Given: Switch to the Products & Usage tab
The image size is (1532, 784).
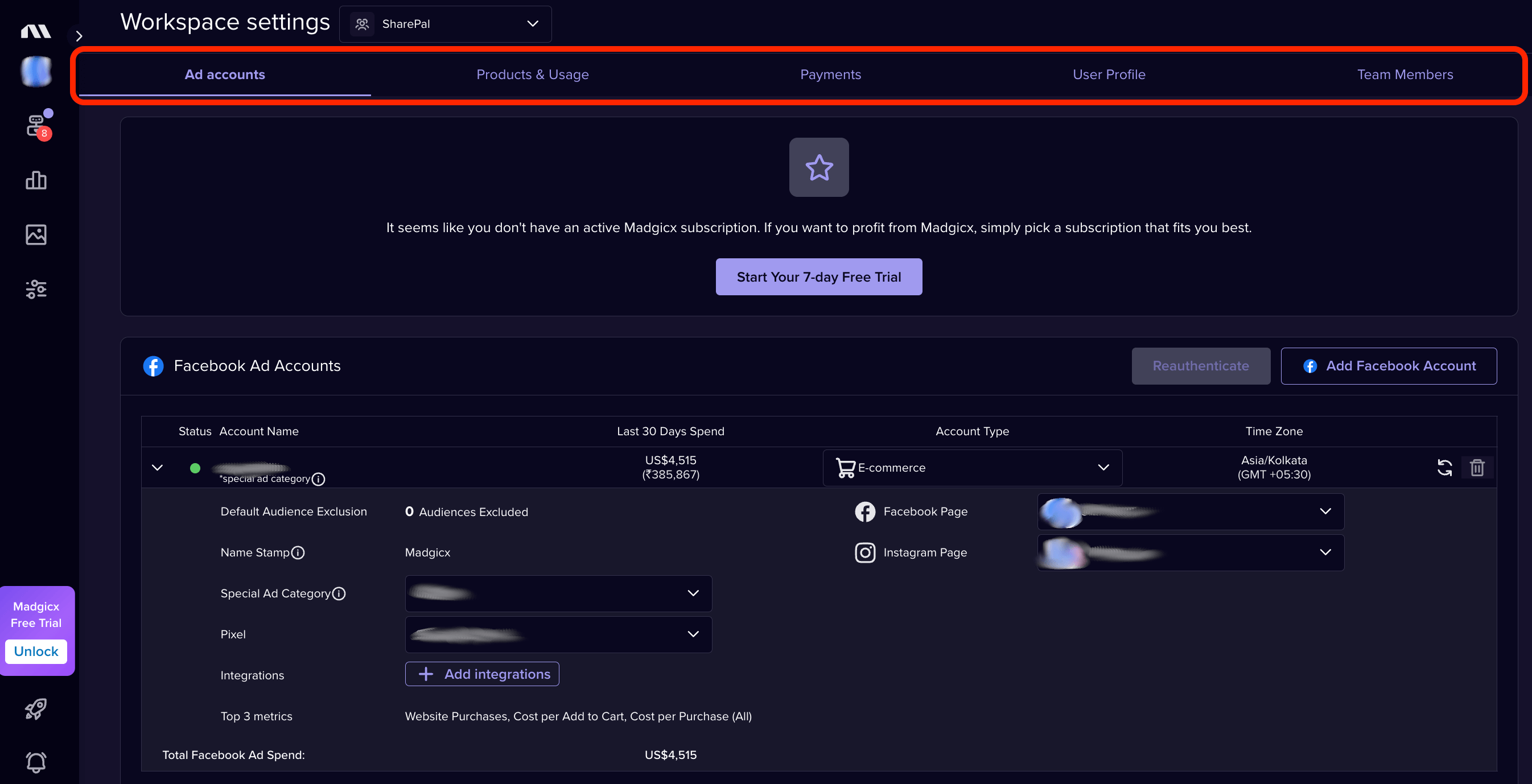Looking at the screenshot, I should (x=532, y=75).
